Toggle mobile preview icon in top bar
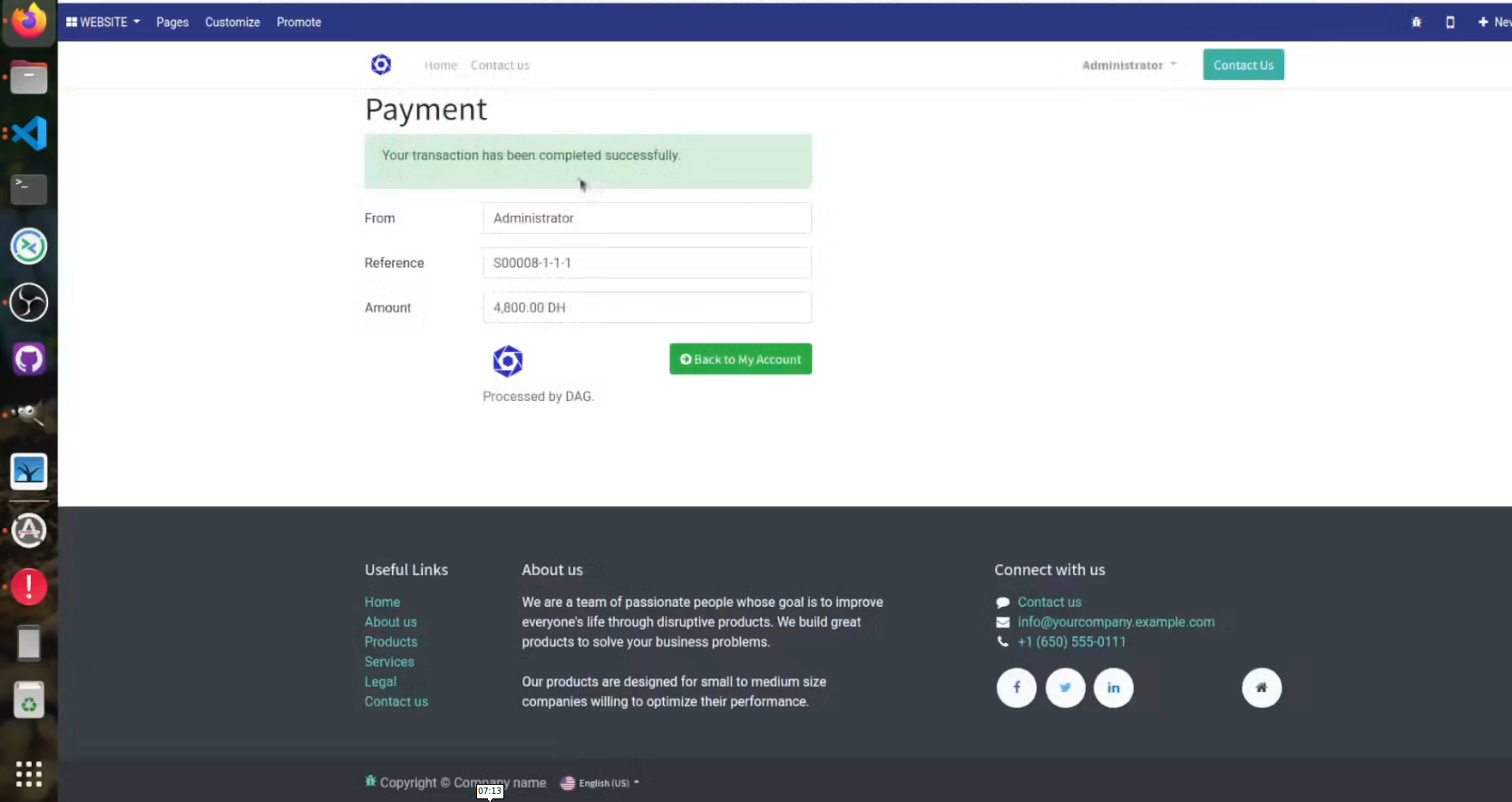Viewport: 1512px width, 802px height. pyautogui.click(x=1450, y=22)
